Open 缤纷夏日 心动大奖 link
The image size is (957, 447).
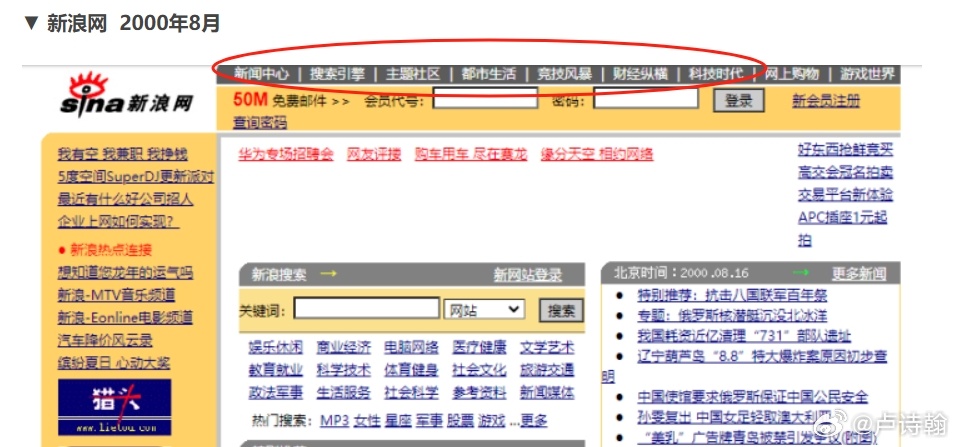[x=114, y=363]
